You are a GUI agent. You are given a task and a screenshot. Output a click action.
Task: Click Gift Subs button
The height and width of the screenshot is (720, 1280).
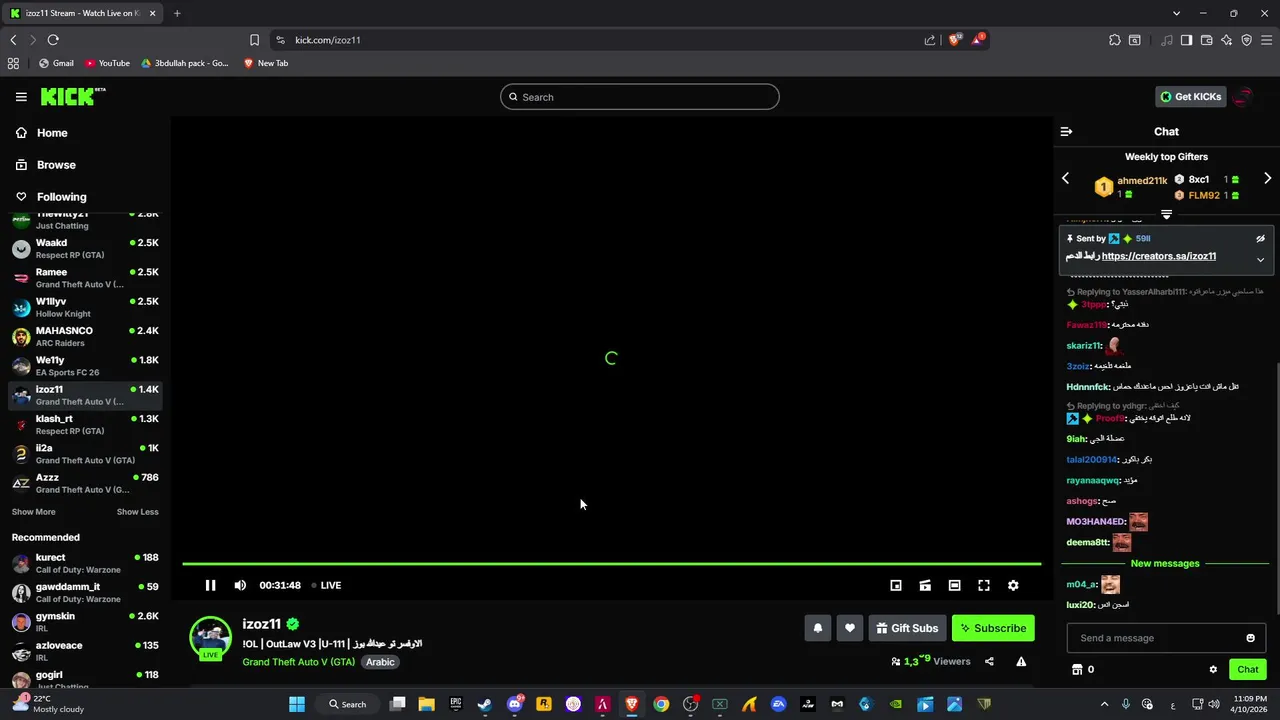click(907, 628)
